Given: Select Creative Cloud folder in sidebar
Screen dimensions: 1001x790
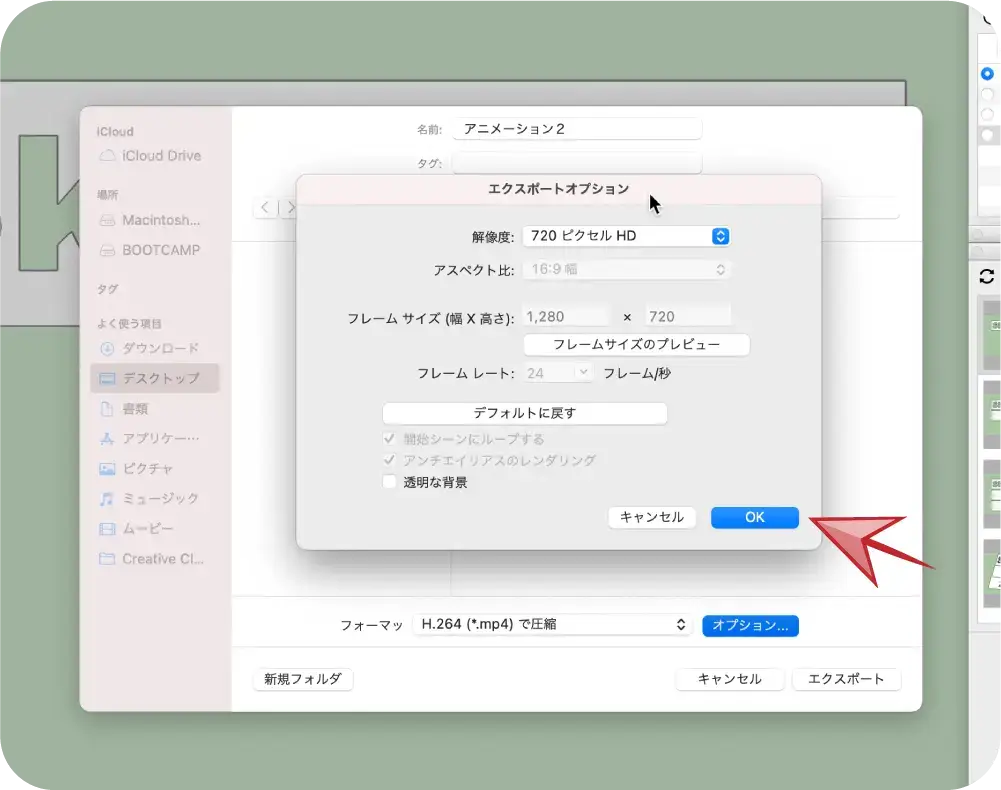Looking at the screenshot, I should pos(162,559).
